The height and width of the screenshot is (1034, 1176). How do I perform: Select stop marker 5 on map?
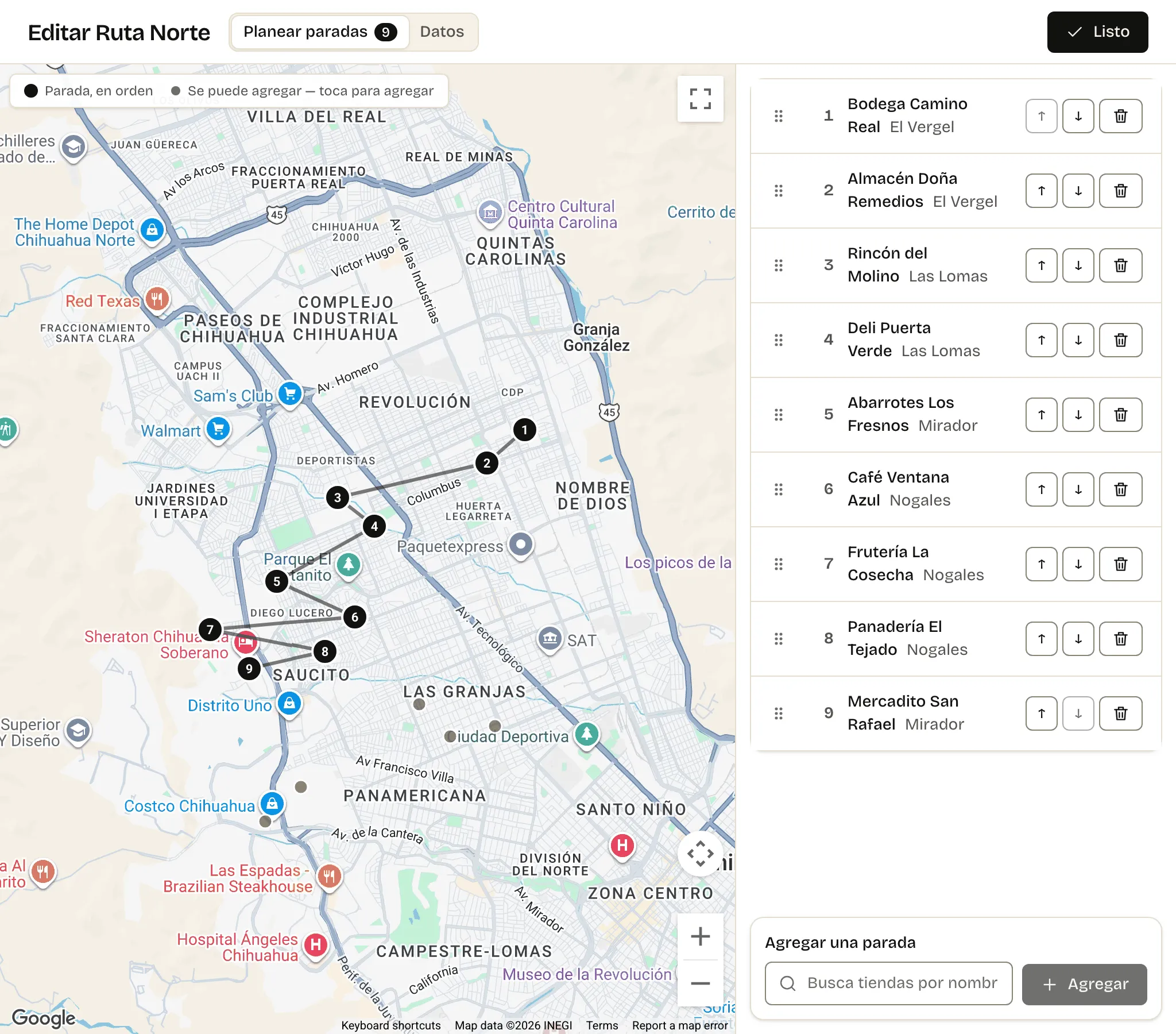pos(276,581)
